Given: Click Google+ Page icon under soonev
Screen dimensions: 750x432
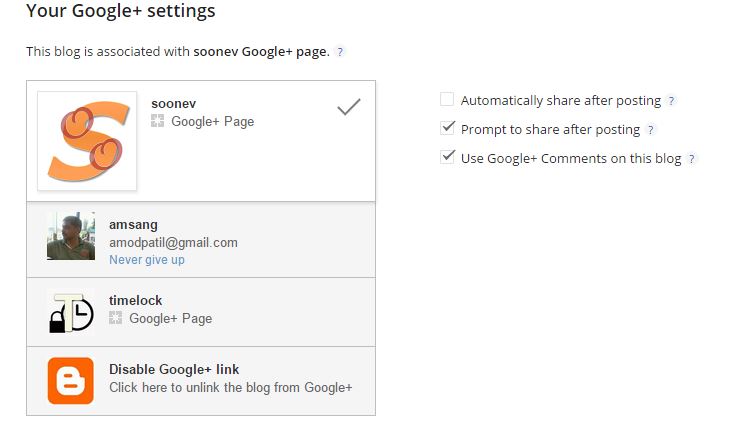Looking at the screenshot, I should 157,121.
